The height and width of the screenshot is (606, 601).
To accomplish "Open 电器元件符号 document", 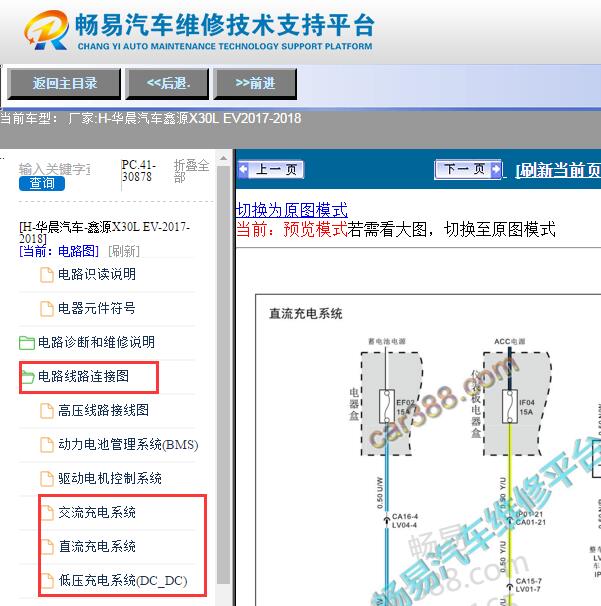I will click(97, 308).
